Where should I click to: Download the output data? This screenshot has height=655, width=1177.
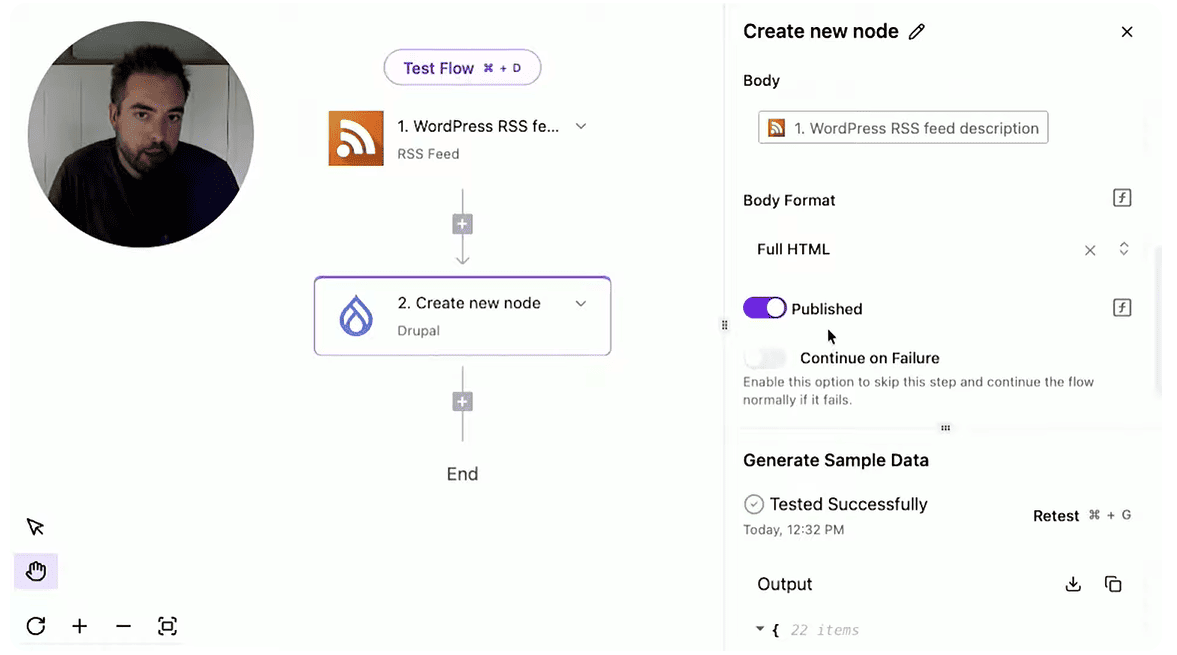1073,583
